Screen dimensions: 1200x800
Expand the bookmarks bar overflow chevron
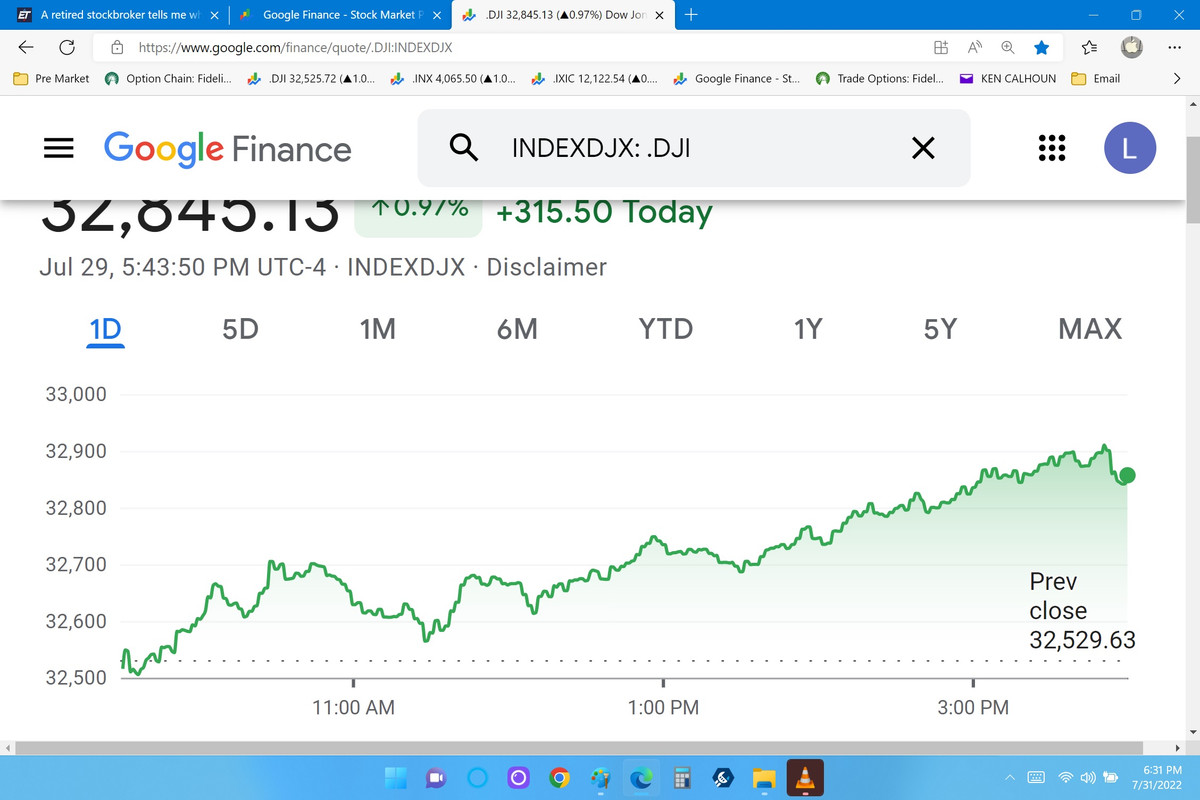click(x=1176, y=78)
